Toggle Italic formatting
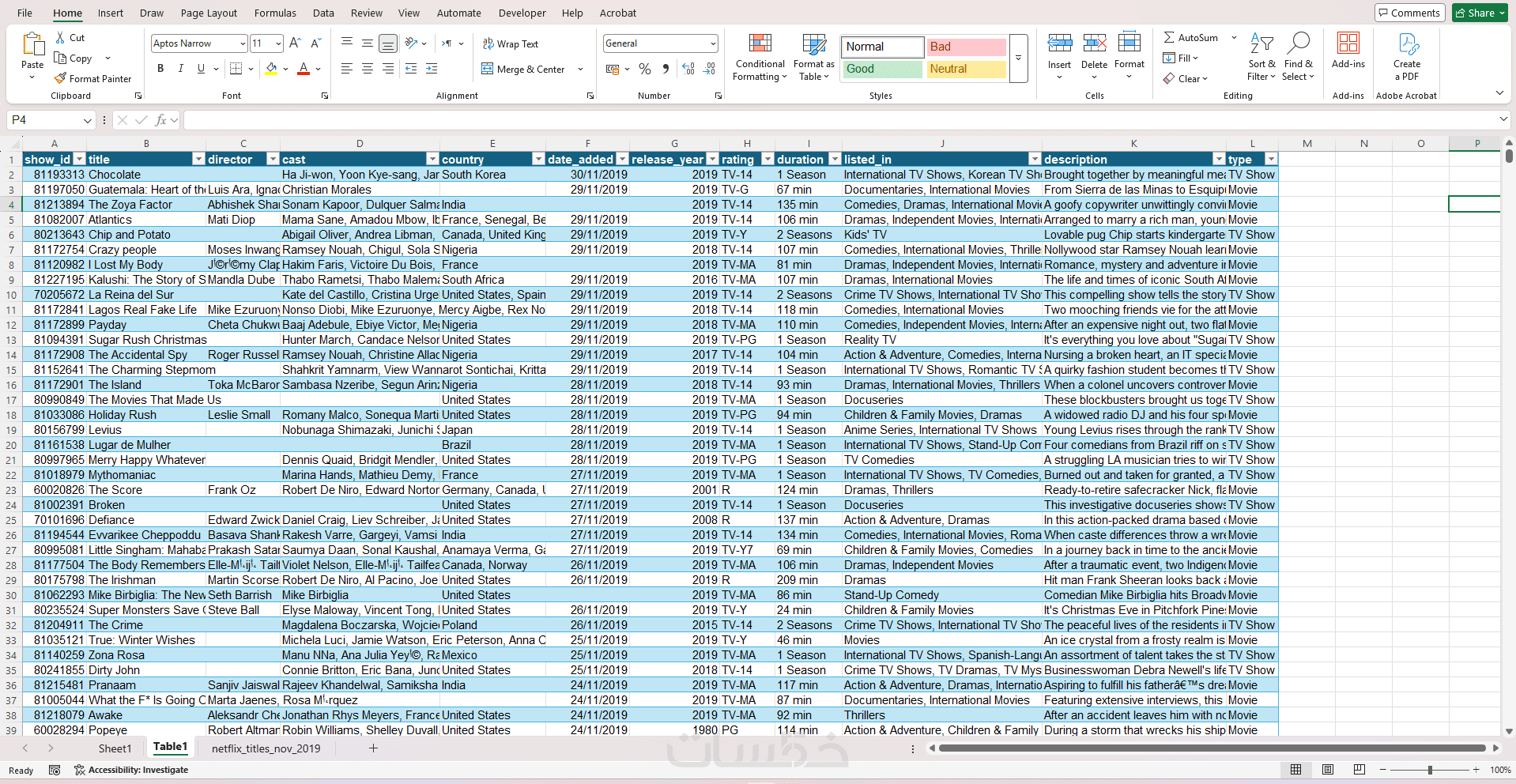 (181, 69)
